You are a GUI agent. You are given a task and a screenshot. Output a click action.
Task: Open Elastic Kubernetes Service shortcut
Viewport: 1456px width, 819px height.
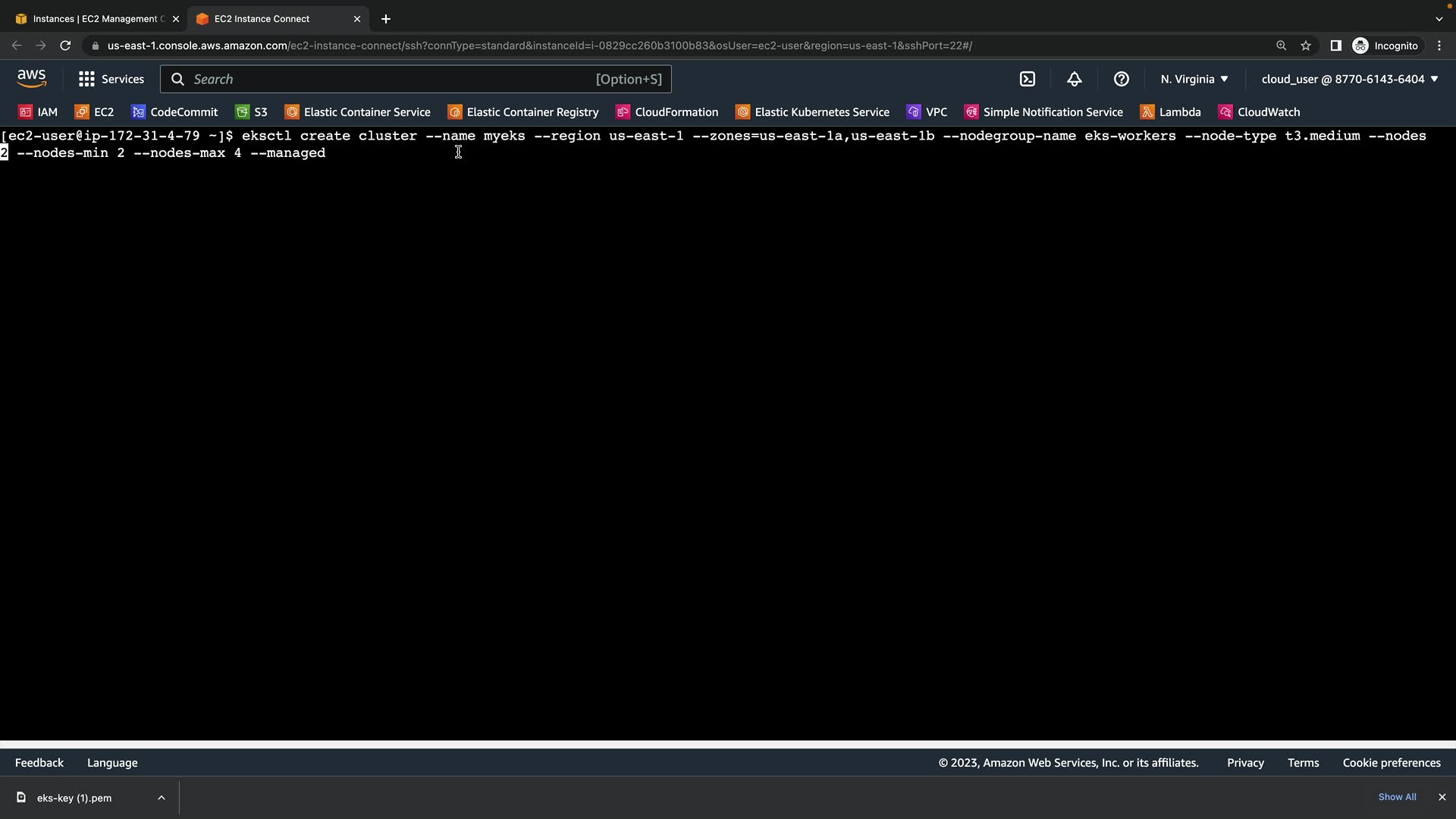click(813, 112)
